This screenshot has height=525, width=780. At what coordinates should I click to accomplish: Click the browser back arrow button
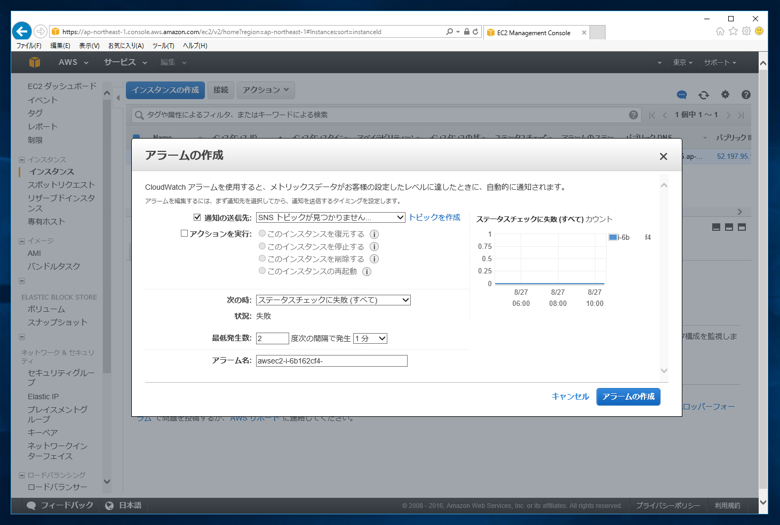22,31
